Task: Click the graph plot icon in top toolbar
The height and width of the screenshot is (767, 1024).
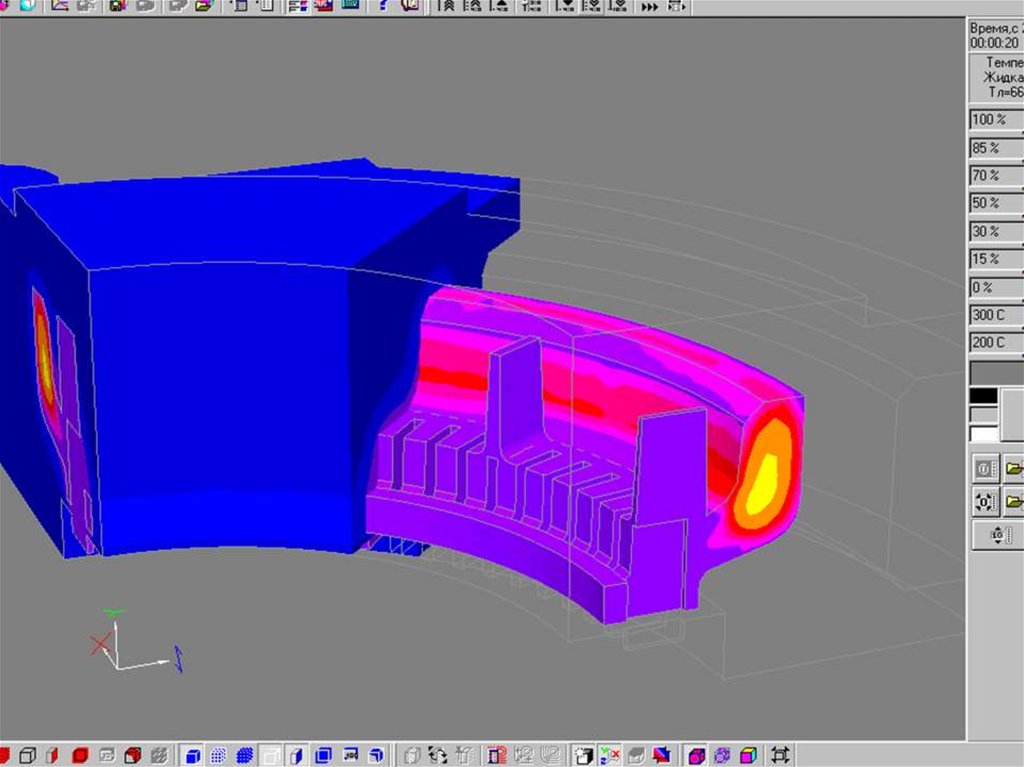Action: tap(60, 6)
